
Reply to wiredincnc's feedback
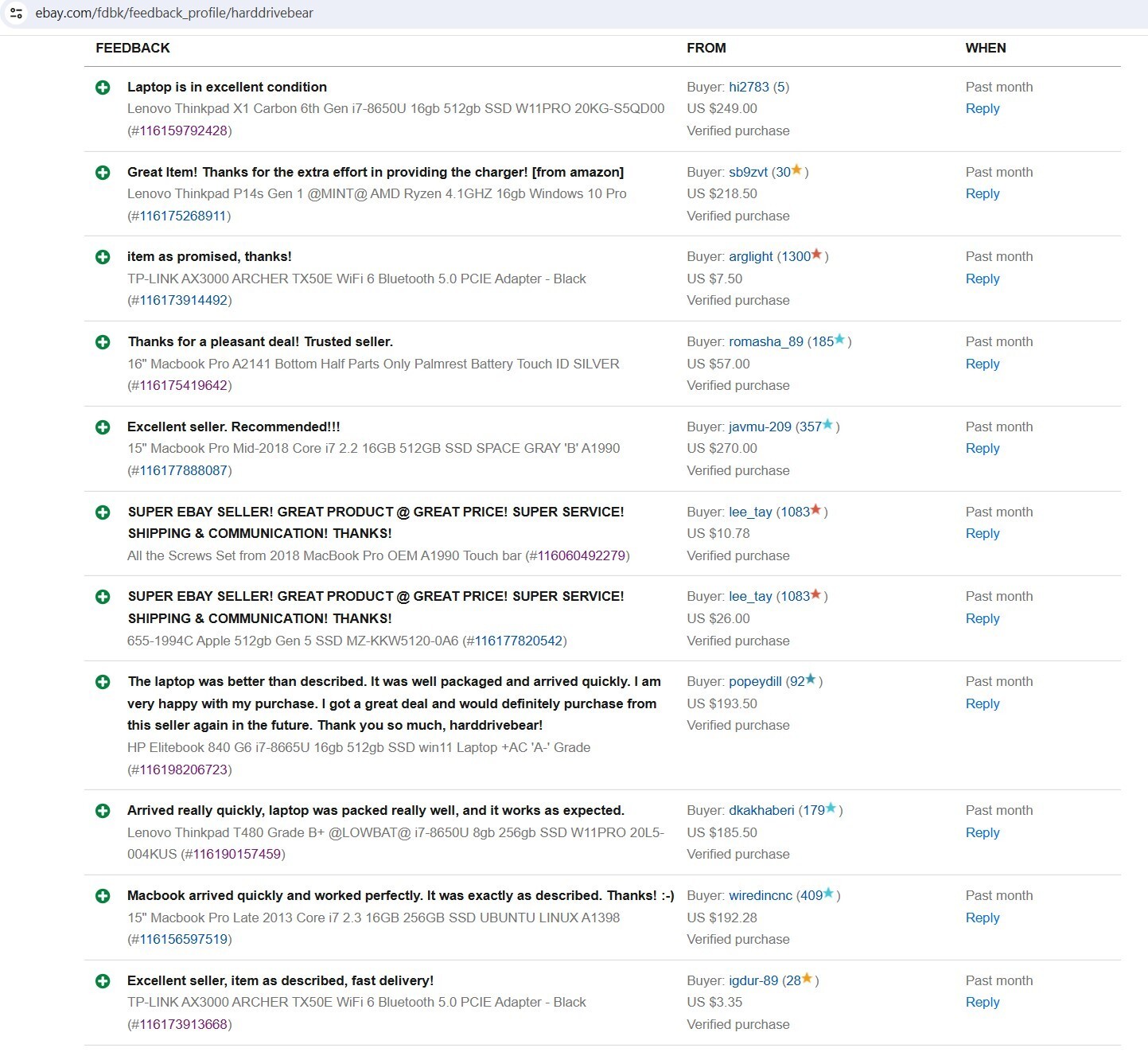click(x=983, y=918)
